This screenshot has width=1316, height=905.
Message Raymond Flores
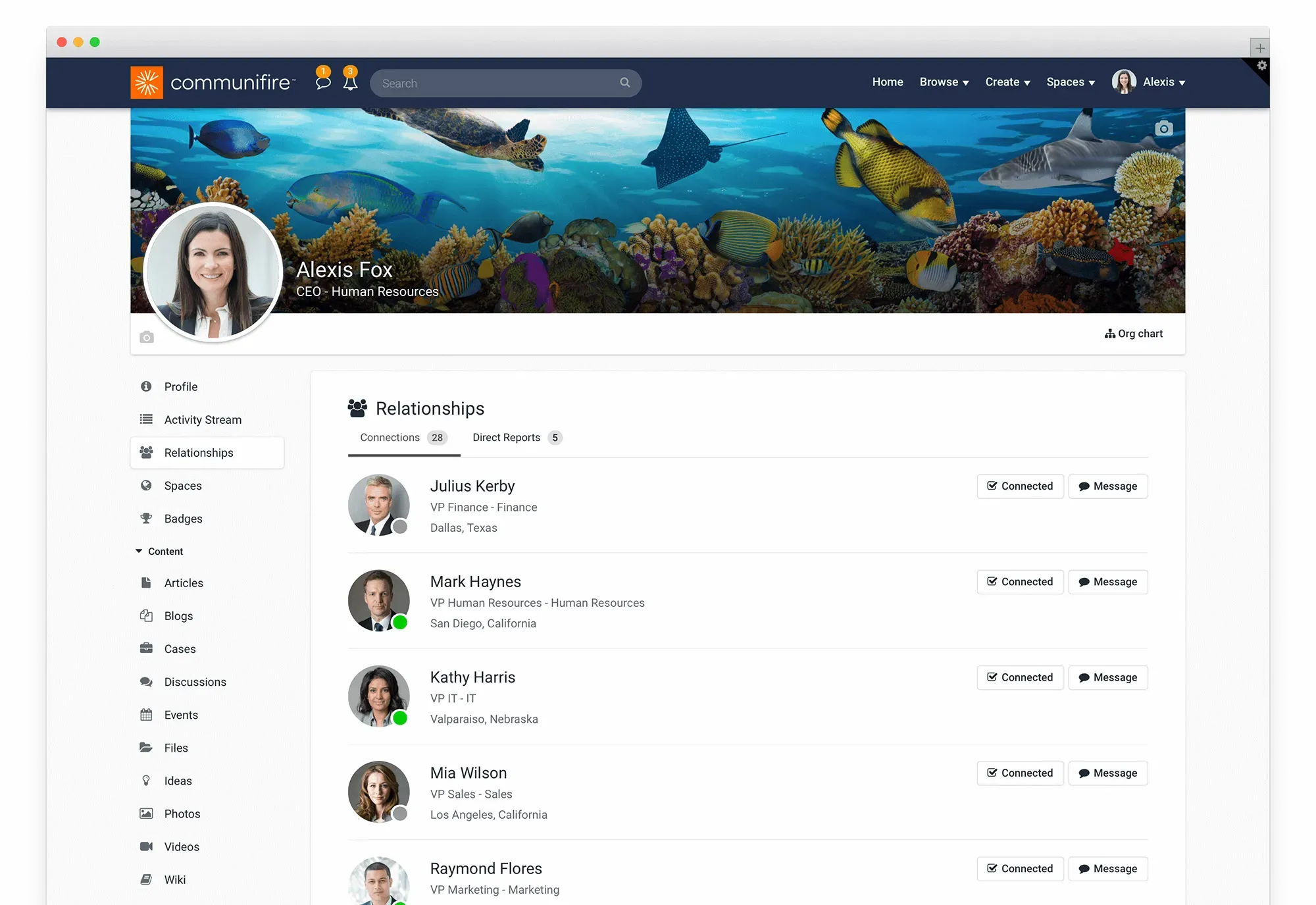click(x=1108, y=869)
